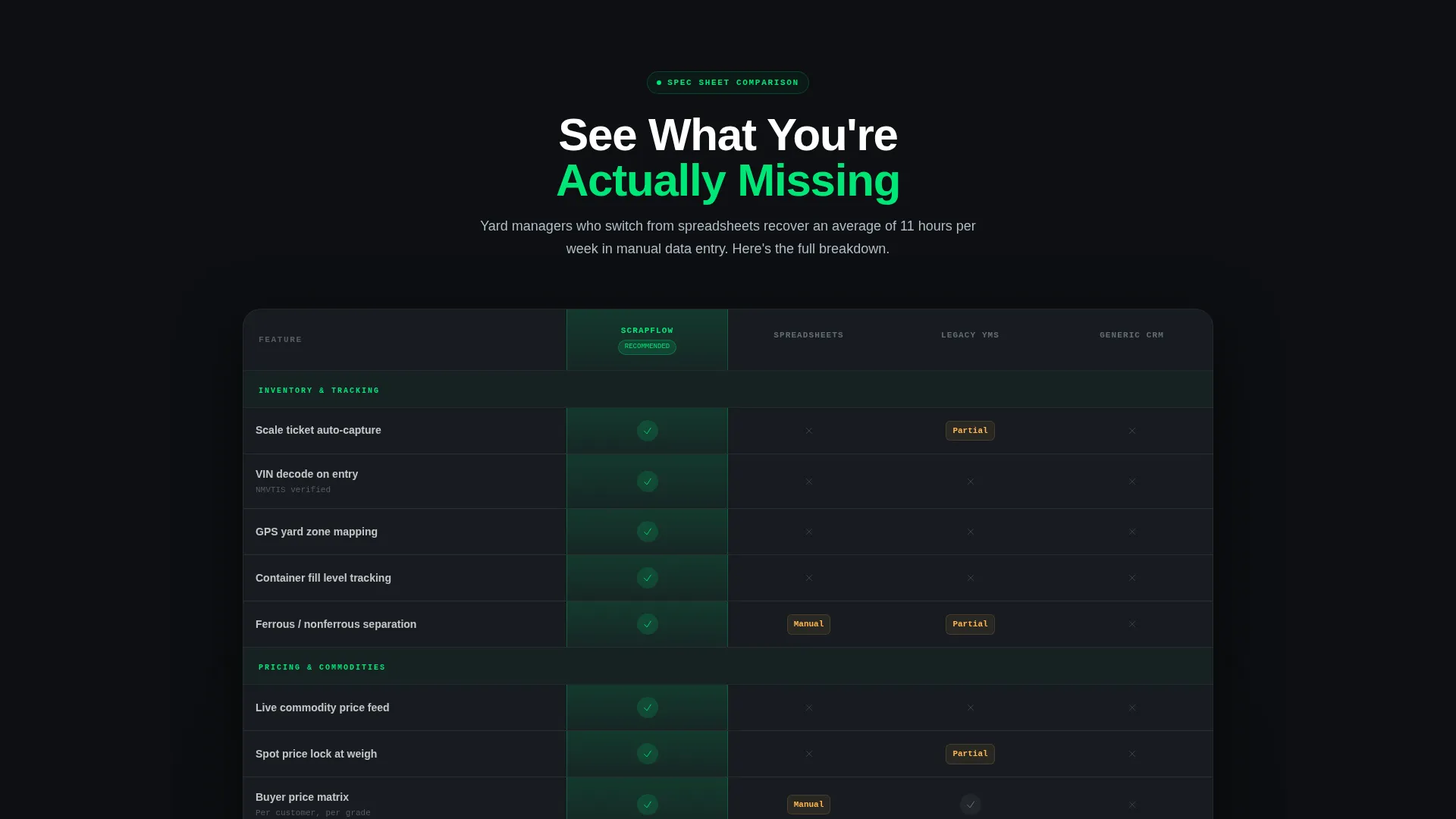Click Legacy YMS checkmark for Buyer price matrix

(970, 805)
